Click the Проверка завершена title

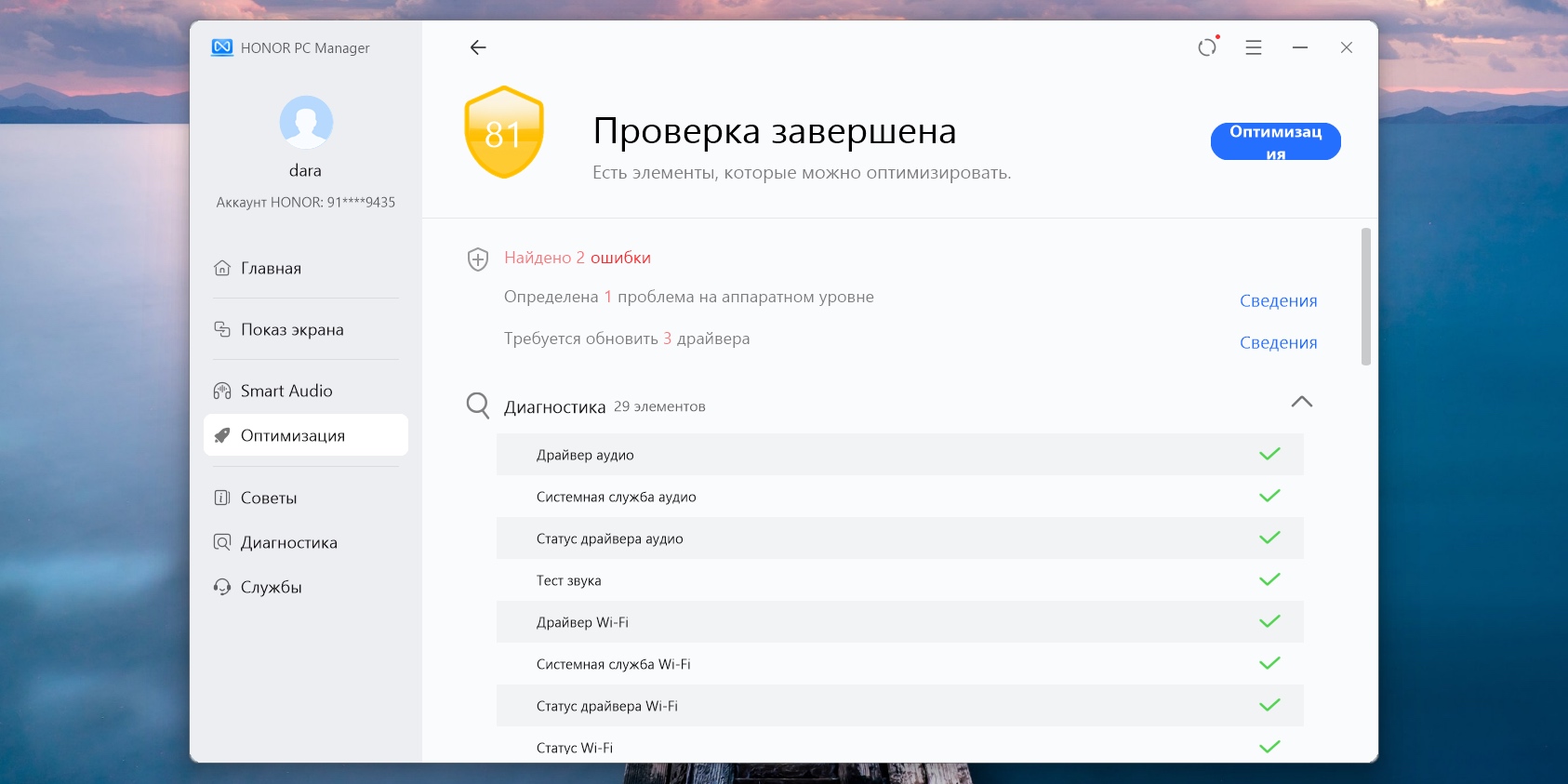775,131
